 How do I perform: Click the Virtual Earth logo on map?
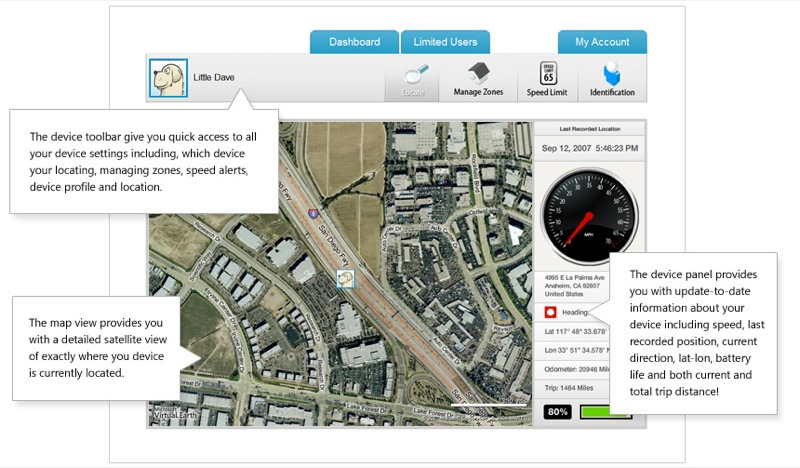(x=175, y=413)
